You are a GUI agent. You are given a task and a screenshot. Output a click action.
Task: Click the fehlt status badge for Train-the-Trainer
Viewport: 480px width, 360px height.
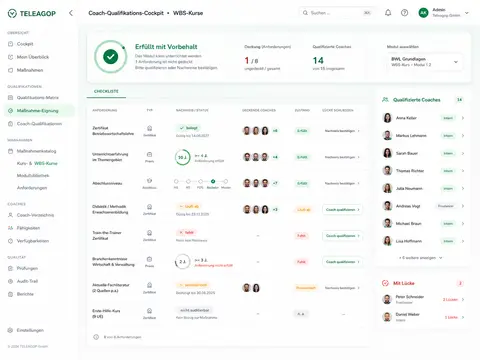tap(186, 232)
